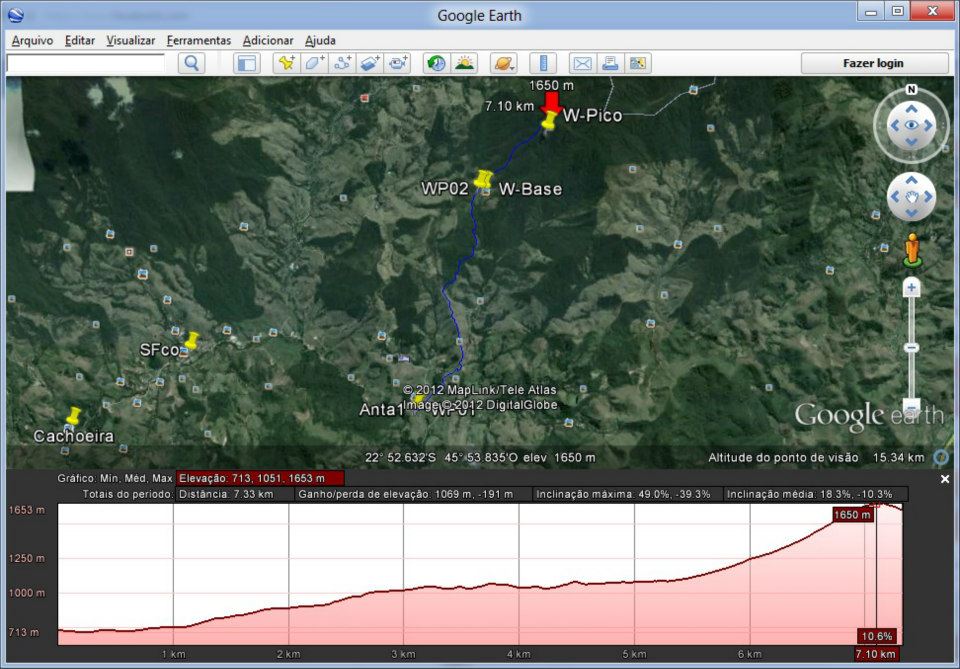Click the email envelope icon
960x669 pixels.
click(582, 63)
